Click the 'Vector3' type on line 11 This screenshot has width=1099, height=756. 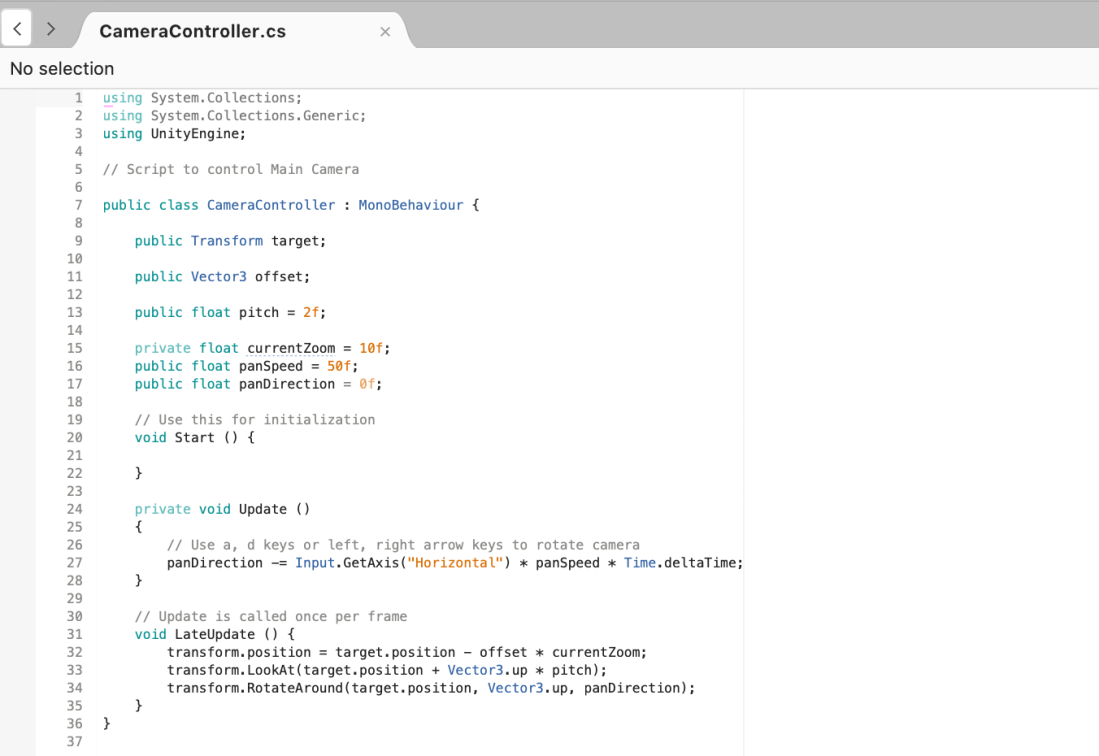click(219, 276)
